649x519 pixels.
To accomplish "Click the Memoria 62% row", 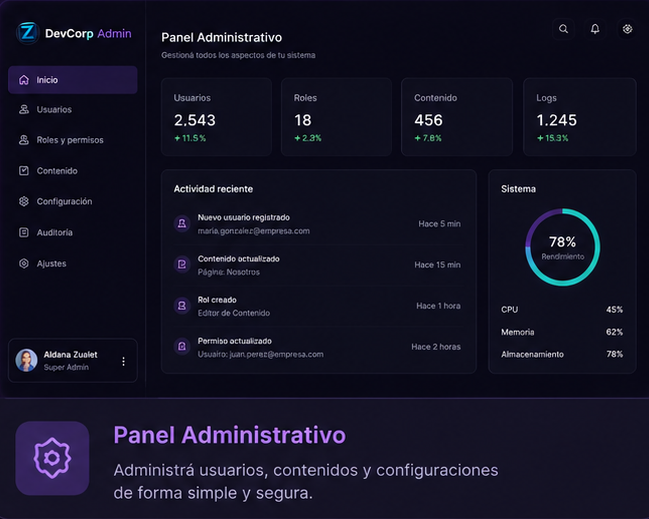I will [562, 332].
